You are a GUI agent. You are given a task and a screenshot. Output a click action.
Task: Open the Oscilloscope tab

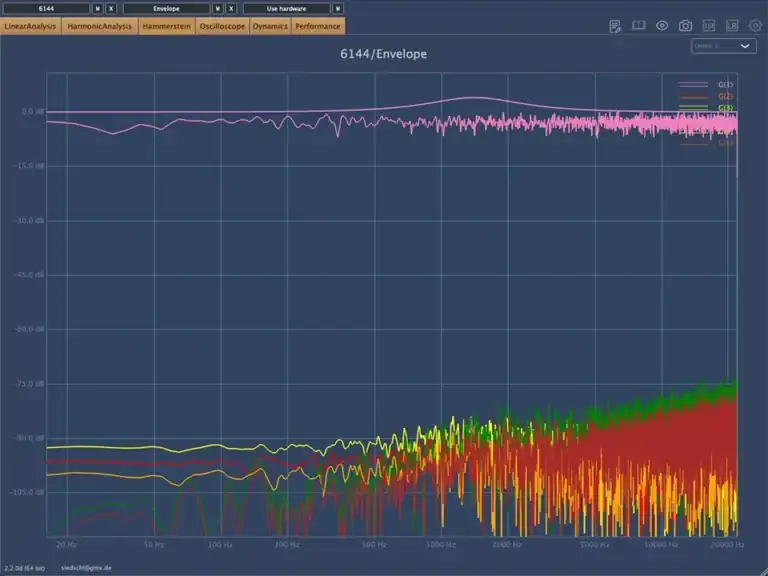click(222, 26)
